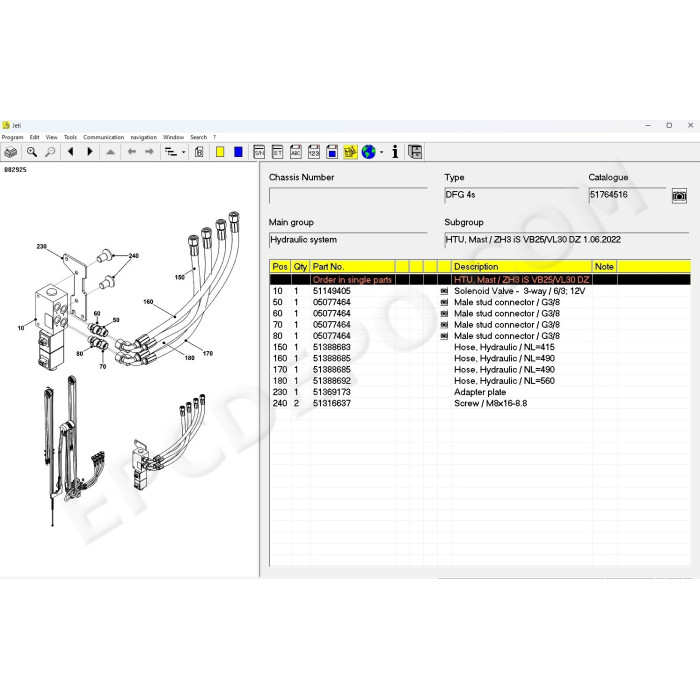Click the grey back arrow icon

tap(131, 152)
